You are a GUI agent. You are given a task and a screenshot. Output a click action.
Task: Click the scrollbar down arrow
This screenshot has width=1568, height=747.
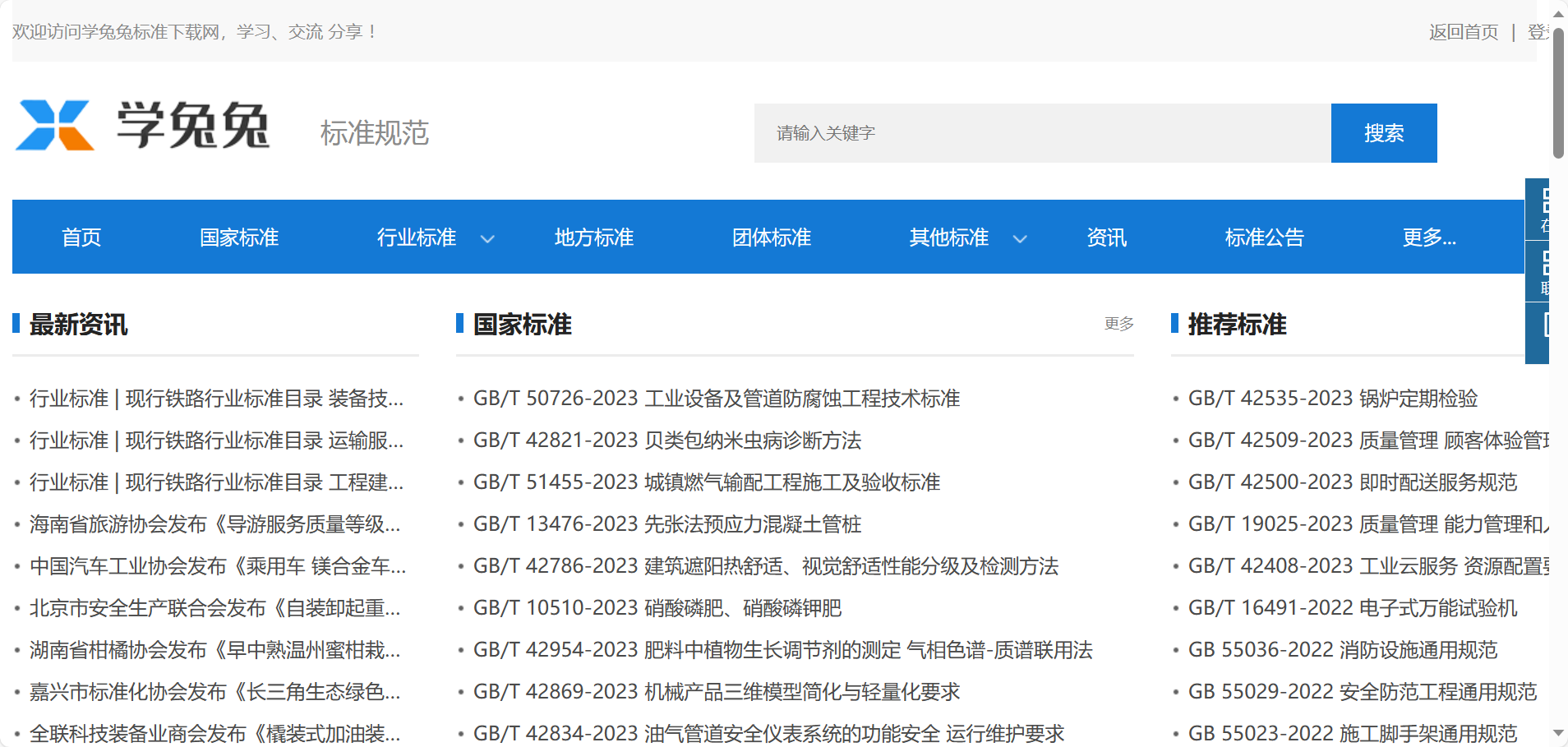(x=1558, y=732)
